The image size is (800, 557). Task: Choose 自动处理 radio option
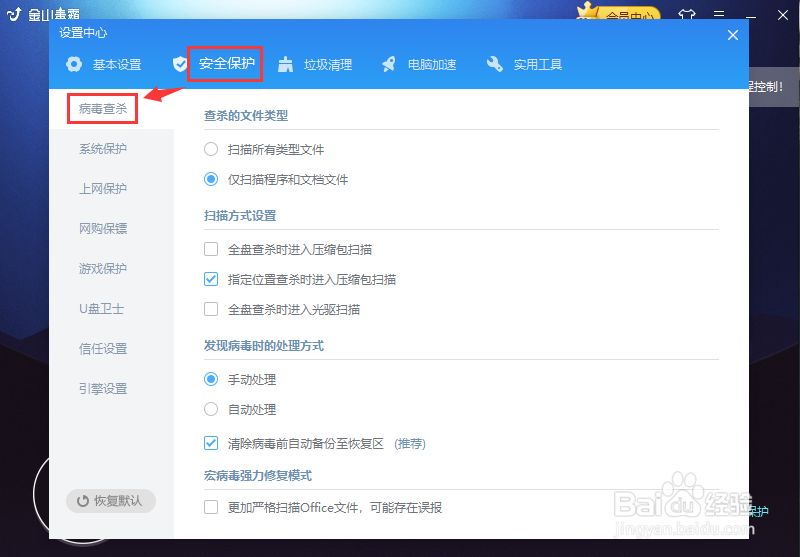tap(211, 409)
